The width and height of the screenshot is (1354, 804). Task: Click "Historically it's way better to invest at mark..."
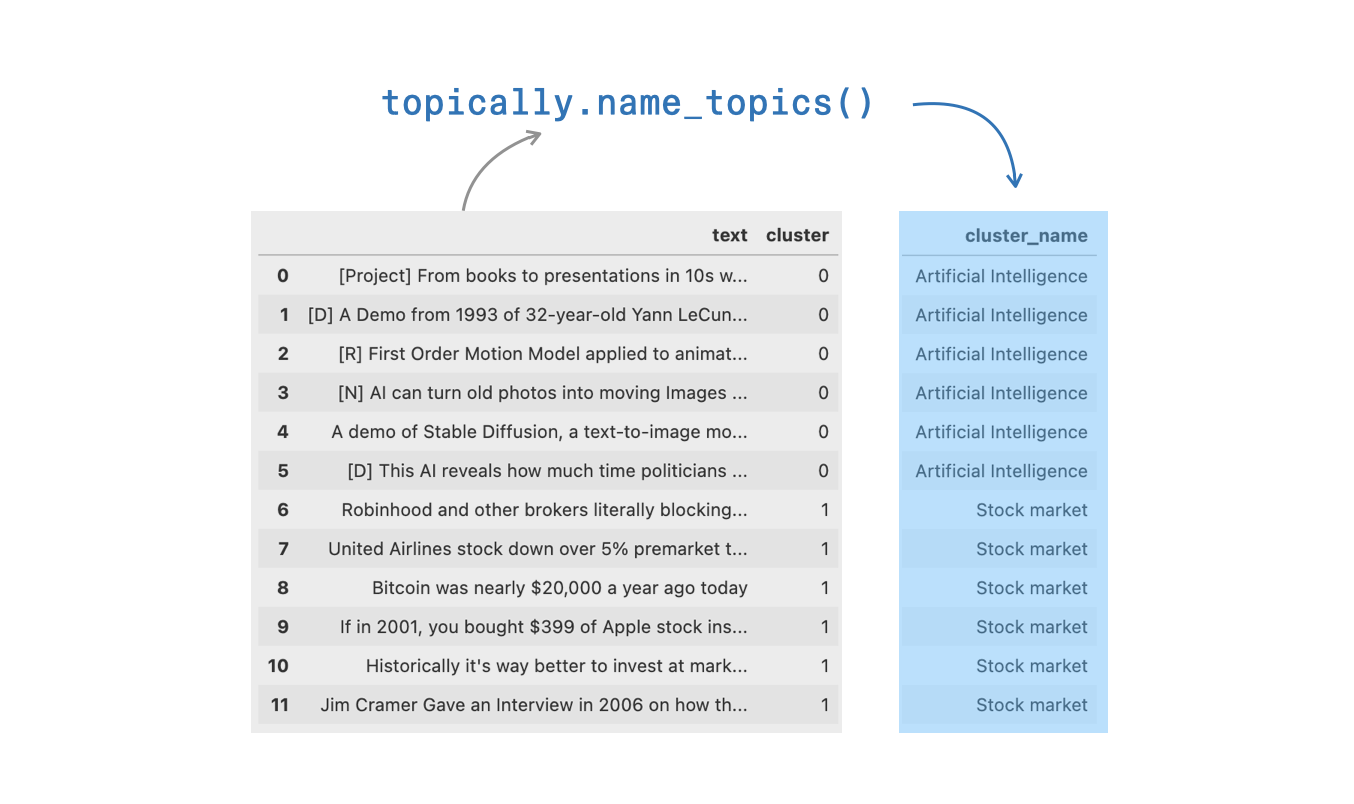click(557, 666)
